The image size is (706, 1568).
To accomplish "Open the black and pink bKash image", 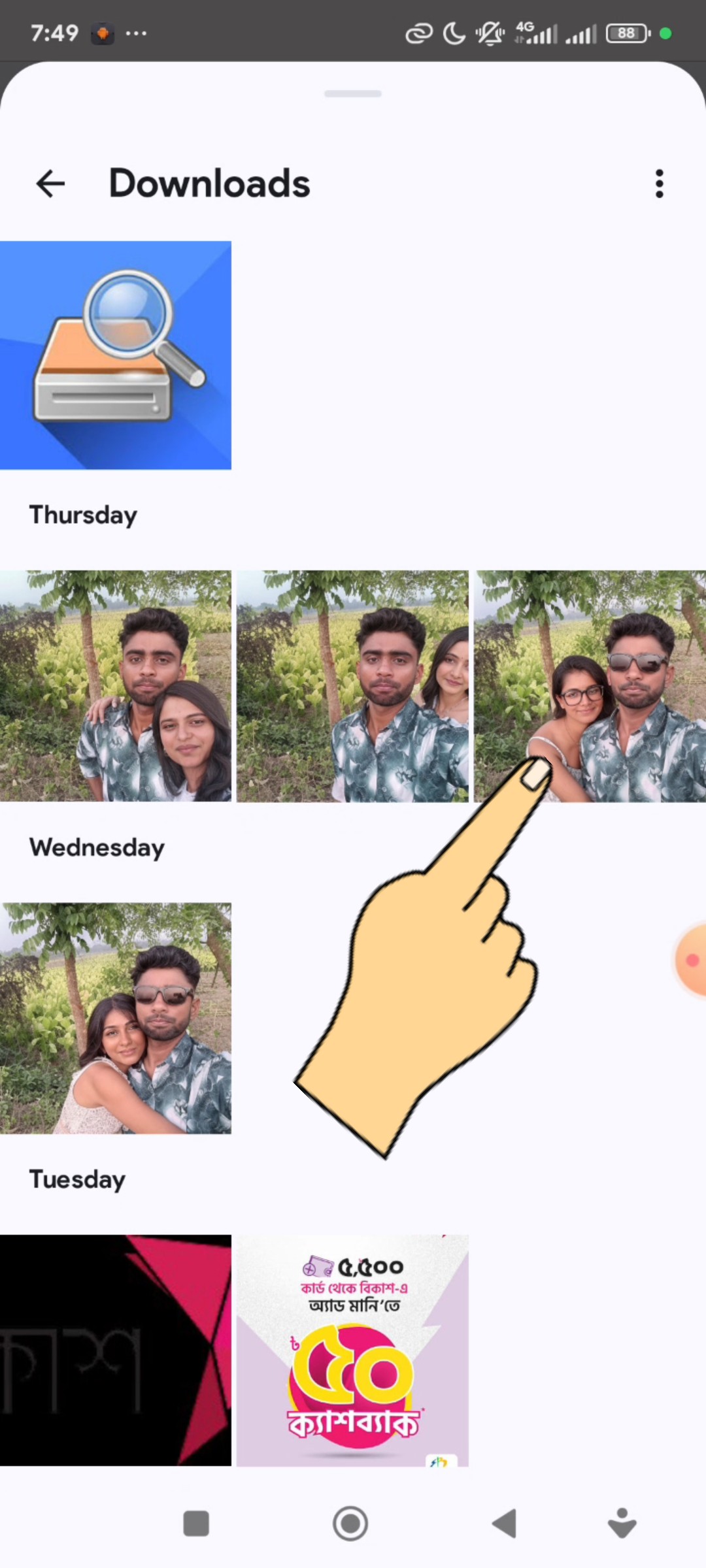I will (x=116, y=1350).
